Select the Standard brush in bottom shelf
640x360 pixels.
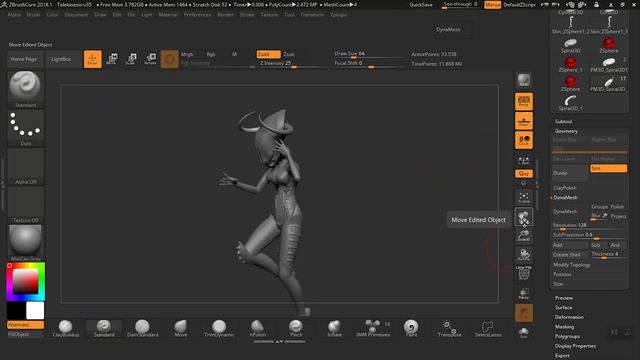click(x=104, y=329)
